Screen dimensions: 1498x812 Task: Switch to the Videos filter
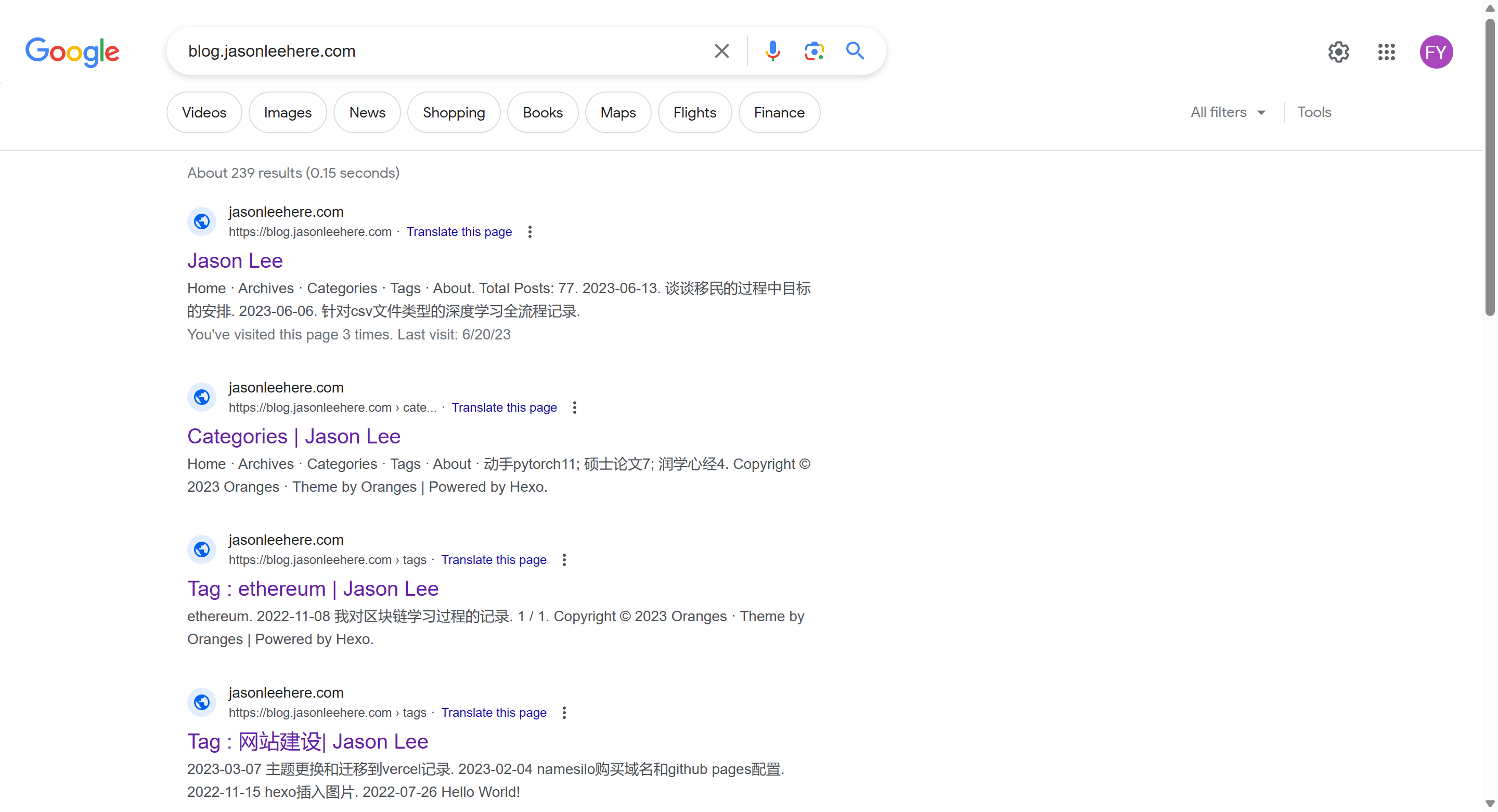point(204,113)
